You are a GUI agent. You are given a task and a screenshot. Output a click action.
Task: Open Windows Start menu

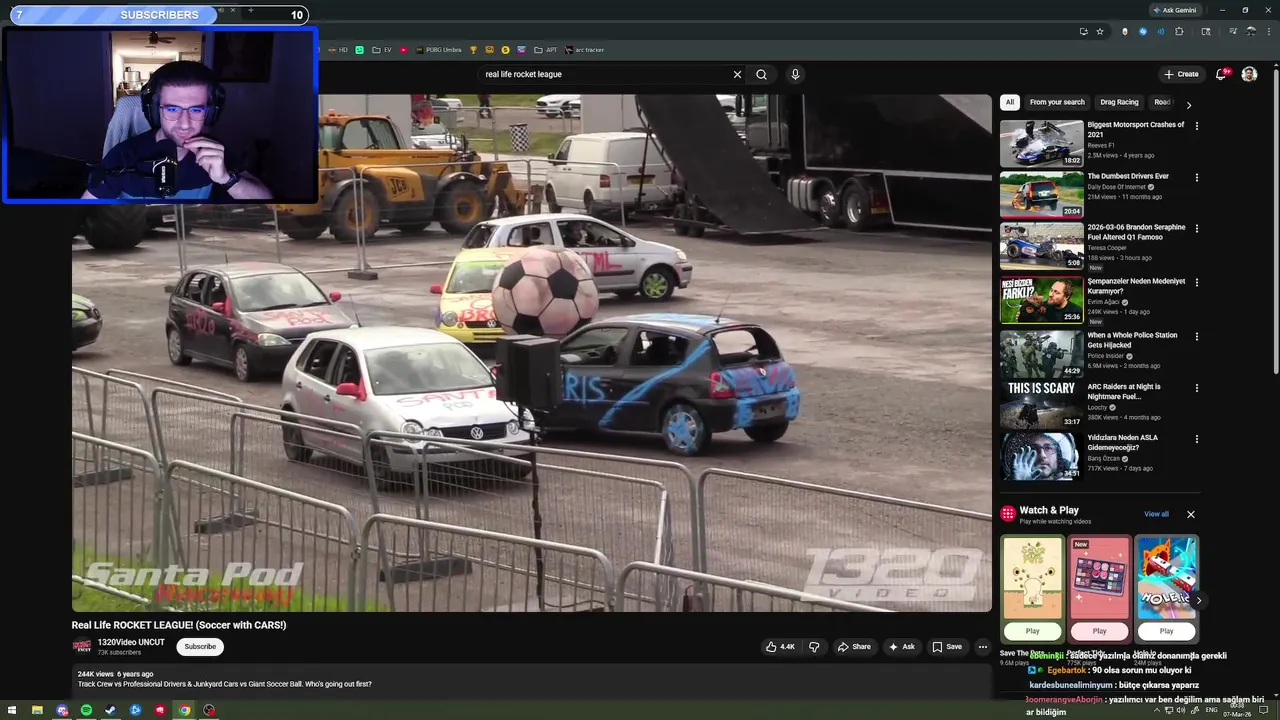pyautogui.click(x=12, y=710)
